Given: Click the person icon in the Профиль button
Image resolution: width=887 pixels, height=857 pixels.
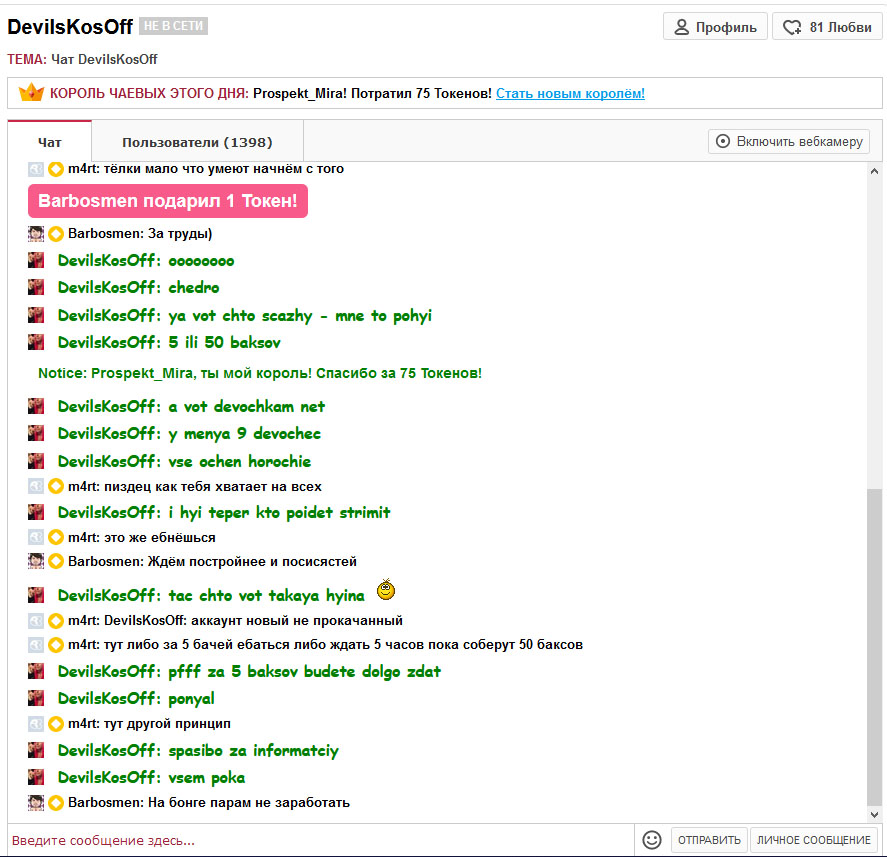Looking at the screenshot, I should (684, 27).
